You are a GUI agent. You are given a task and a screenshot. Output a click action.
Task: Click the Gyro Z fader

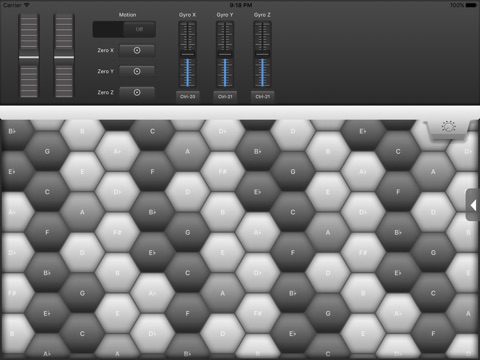tap(262, 54)
